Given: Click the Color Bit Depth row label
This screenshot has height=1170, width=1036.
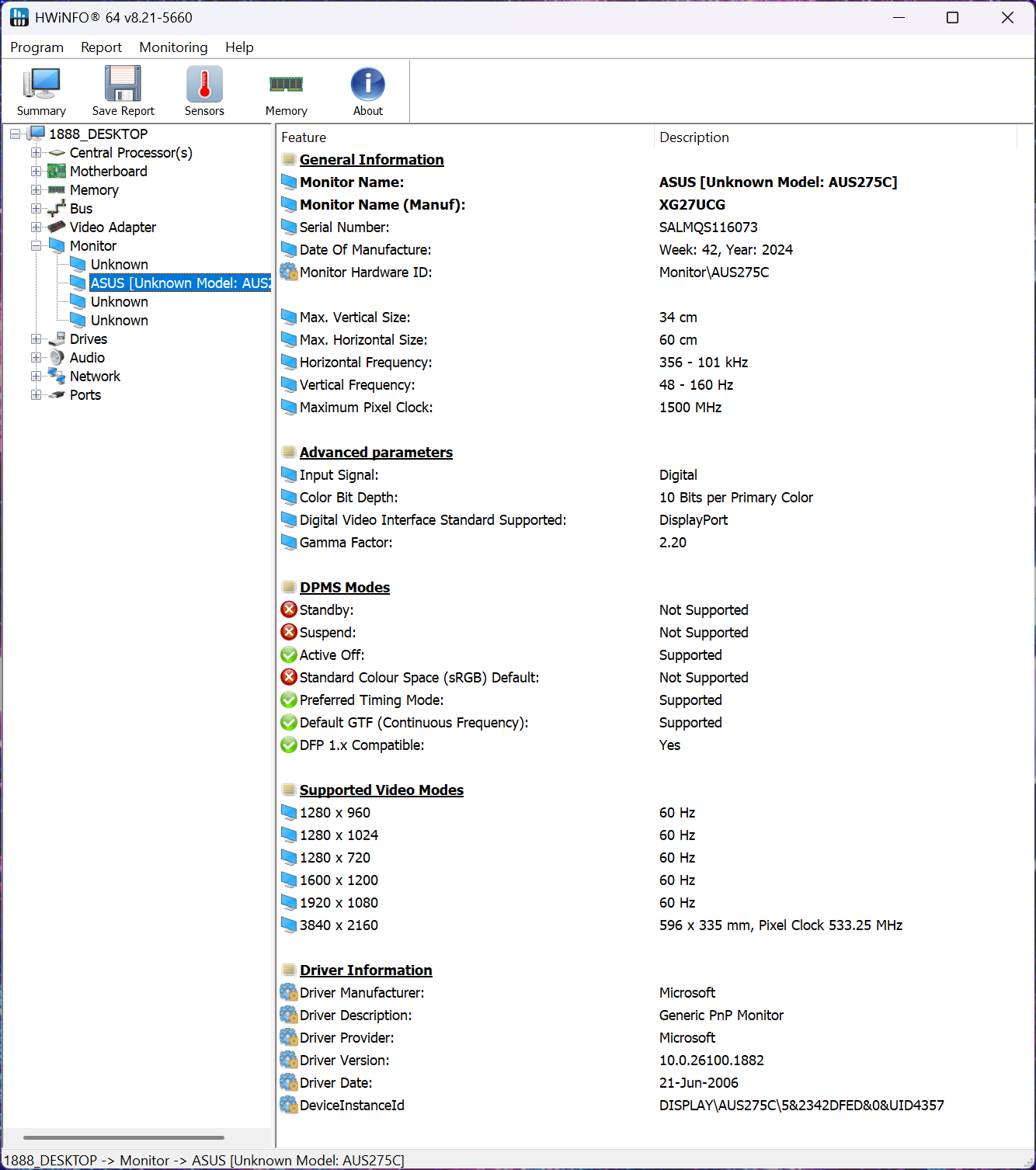Looking at the screenshot, I should [x=349, y=497].
